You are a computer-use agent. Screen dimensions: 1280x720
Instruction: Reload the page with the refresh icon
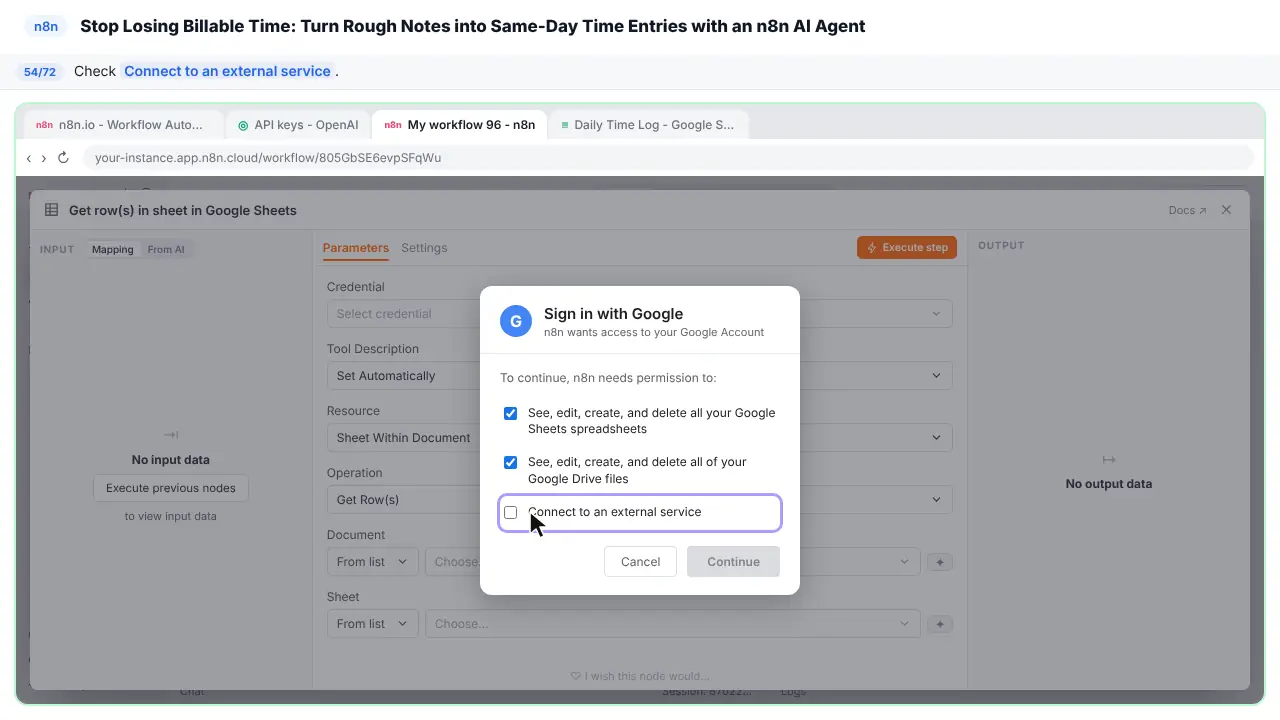coord(63,158)
